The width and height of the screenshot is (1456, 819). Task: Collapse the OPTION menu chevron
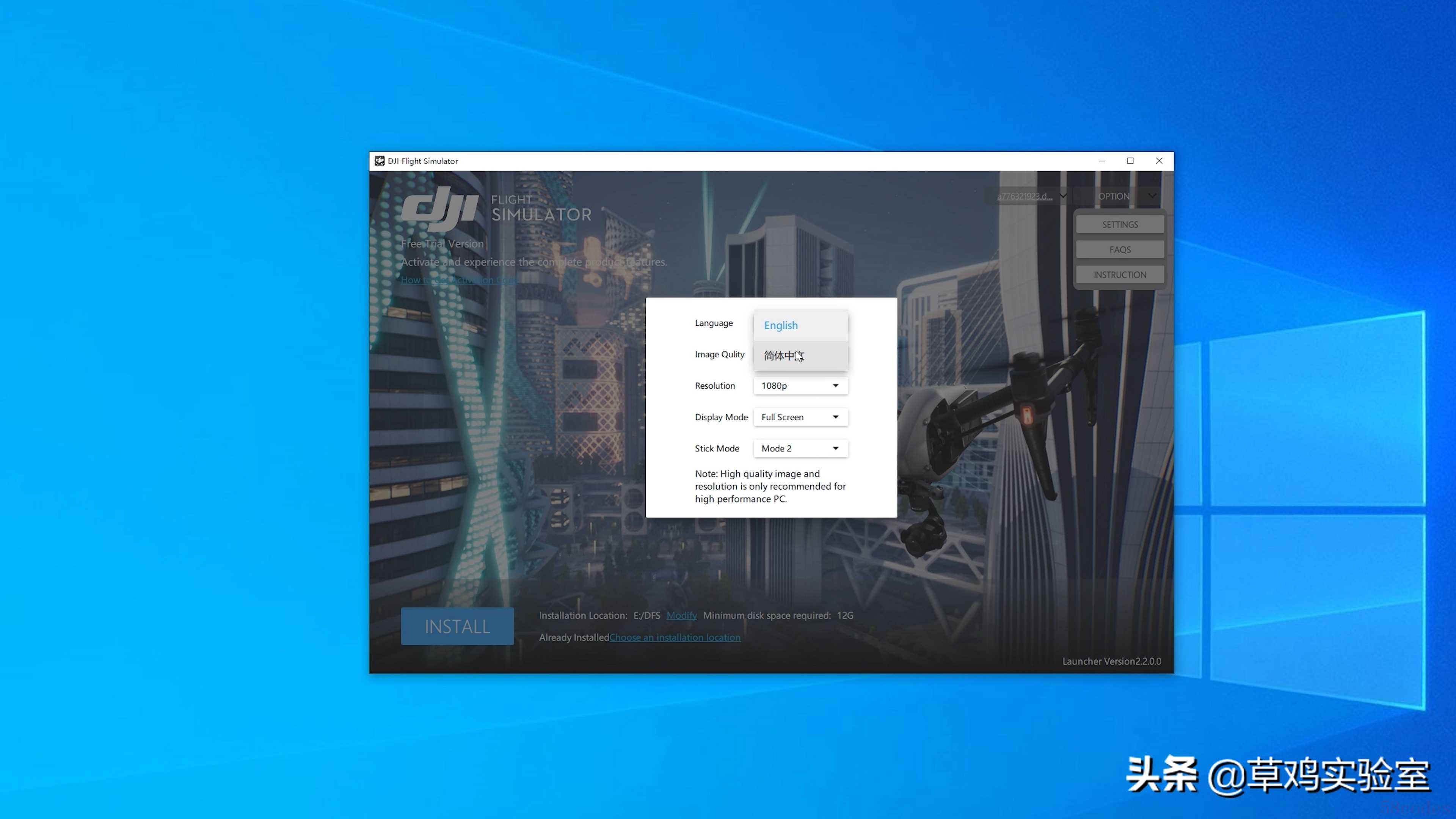coord(1152,196)
